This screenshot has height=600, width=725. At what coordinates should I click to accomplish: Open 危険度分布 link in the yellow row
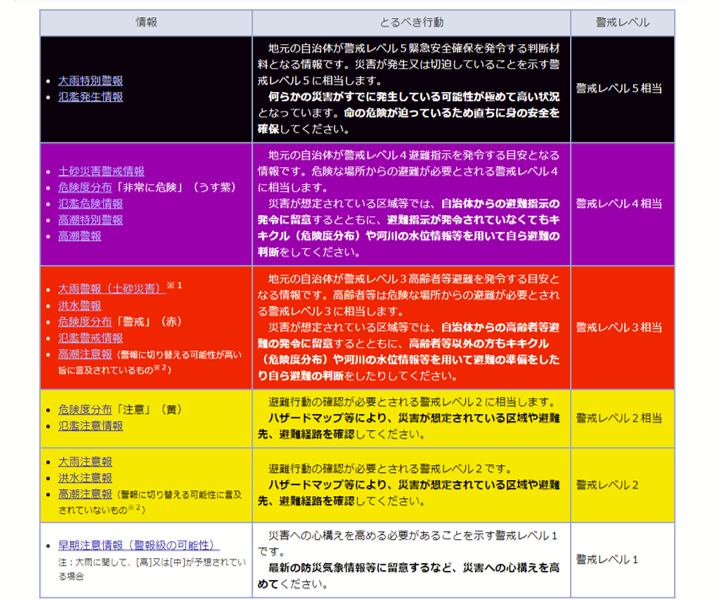84,409
